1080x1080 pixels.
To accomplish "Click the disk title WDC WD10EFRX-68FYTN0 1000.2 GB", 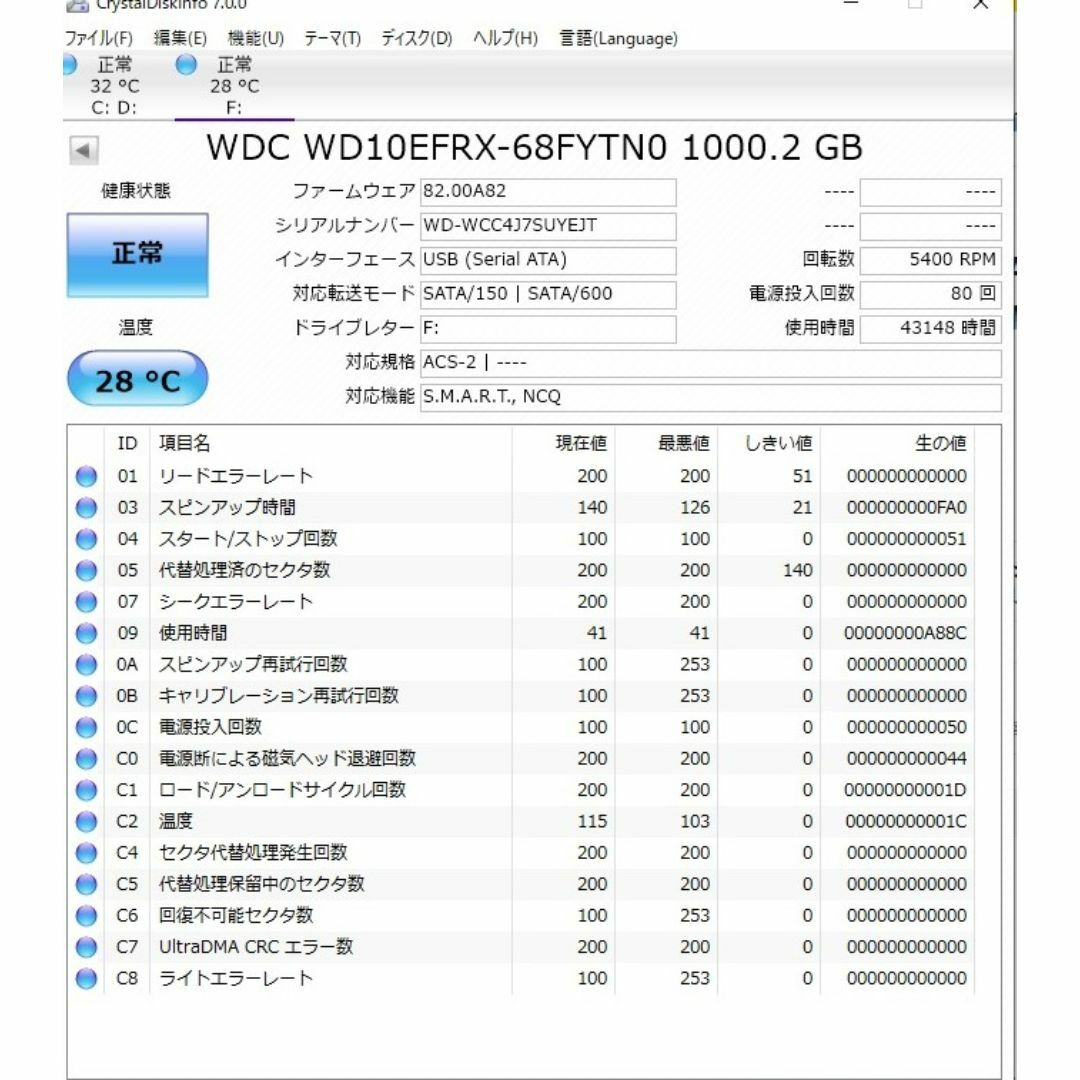I will coord(534,148).
